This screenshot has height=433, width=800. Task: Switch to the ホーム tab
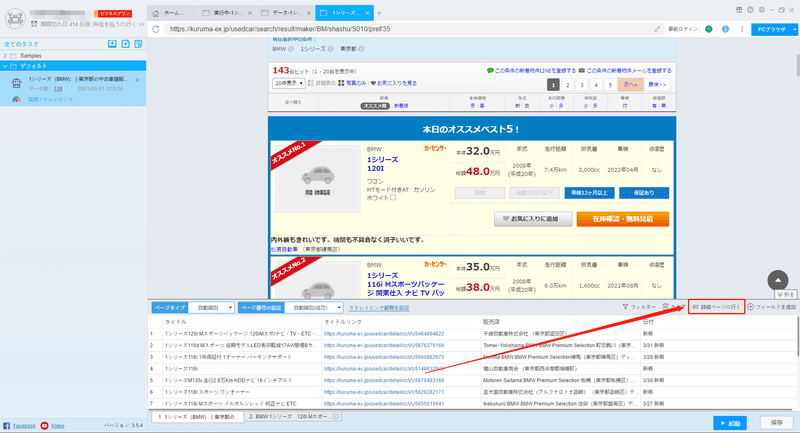click(172, 13)
